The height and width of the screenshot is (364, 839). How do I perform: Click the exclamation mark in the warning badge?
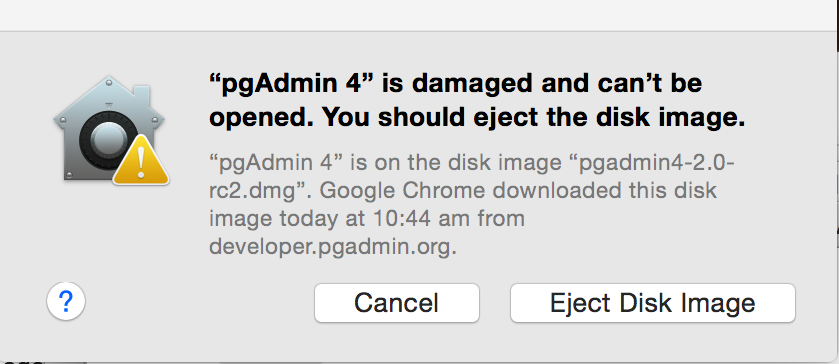(141, 163)
